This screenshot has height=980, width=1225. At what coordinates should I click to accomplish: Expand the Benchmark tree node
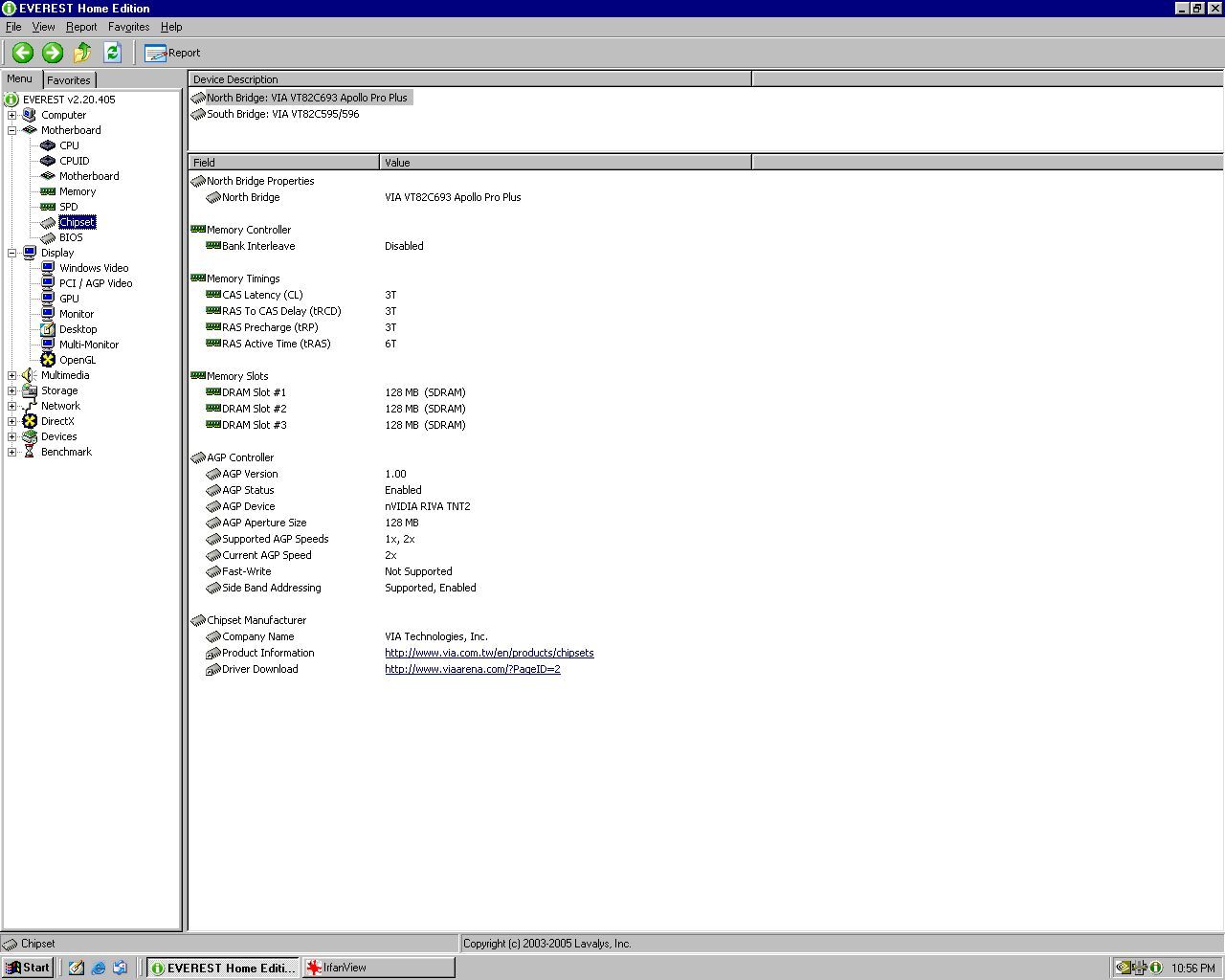point(11,452)
